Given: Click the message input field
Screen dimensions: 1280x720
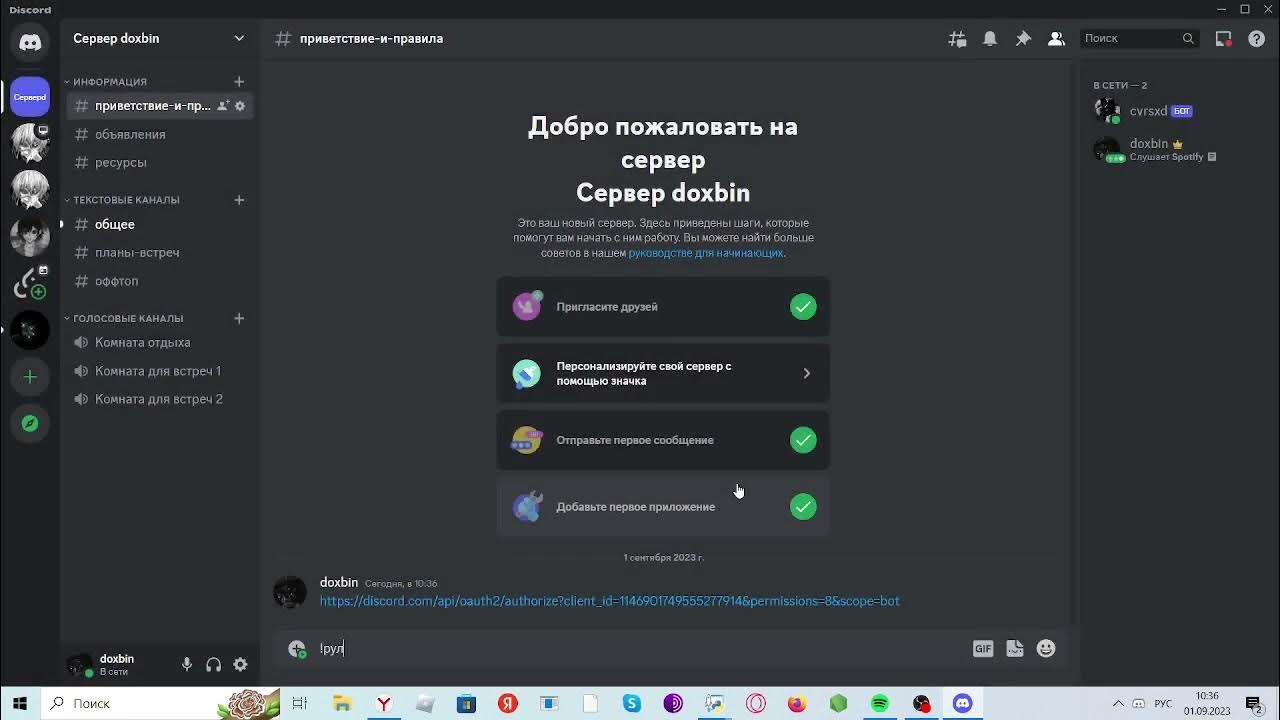Looking at the screenshot, I should [640, 649].
